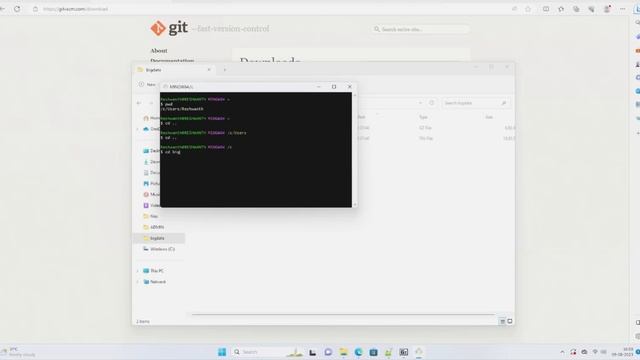This screenshot has height=360, width=640.
Task: Click the Pictures icon in sidebar
Action: point(146,184)
